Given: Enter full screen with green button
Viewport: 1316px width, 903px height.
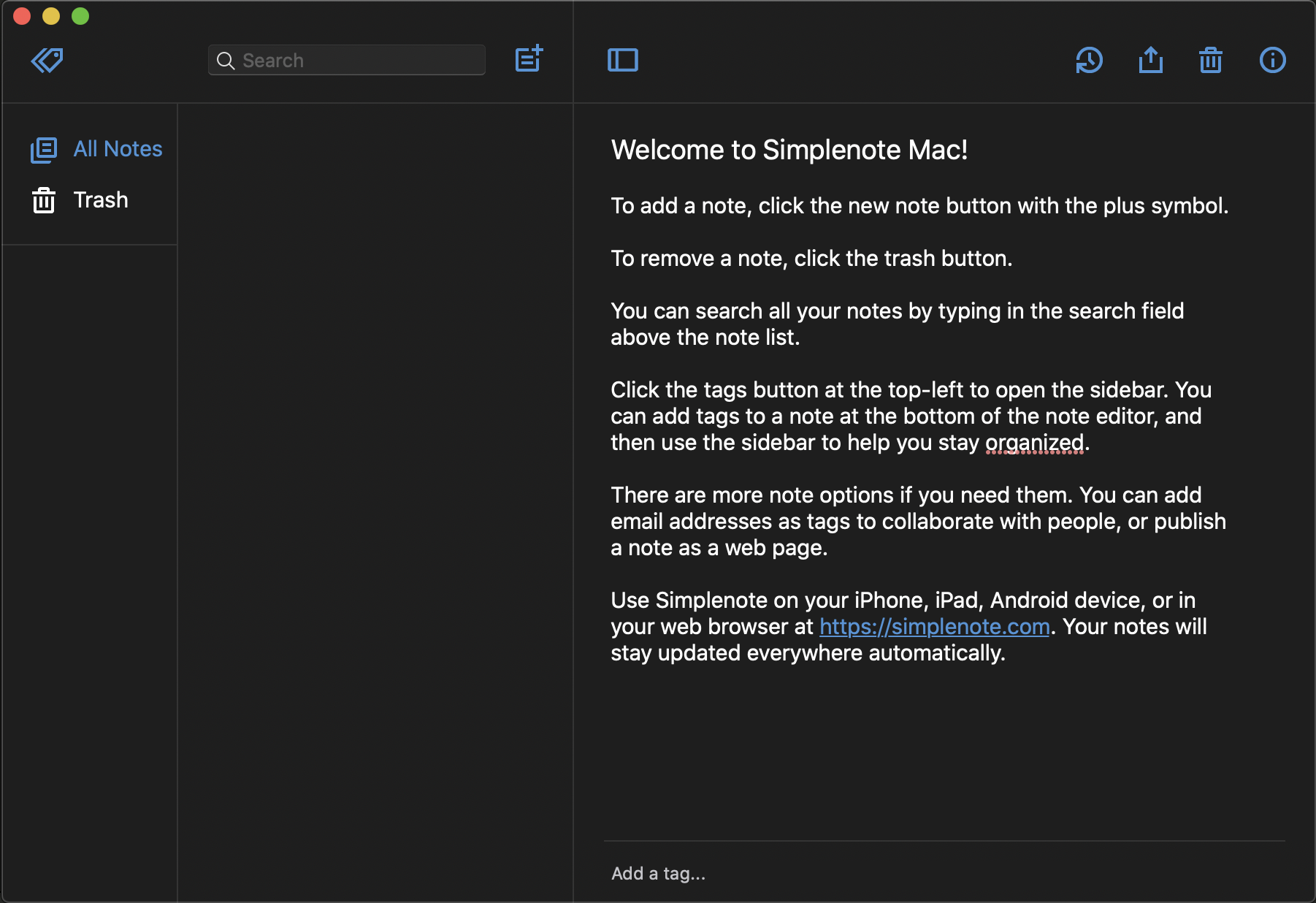Looking at the screenshot, I should tap(80, 15).
